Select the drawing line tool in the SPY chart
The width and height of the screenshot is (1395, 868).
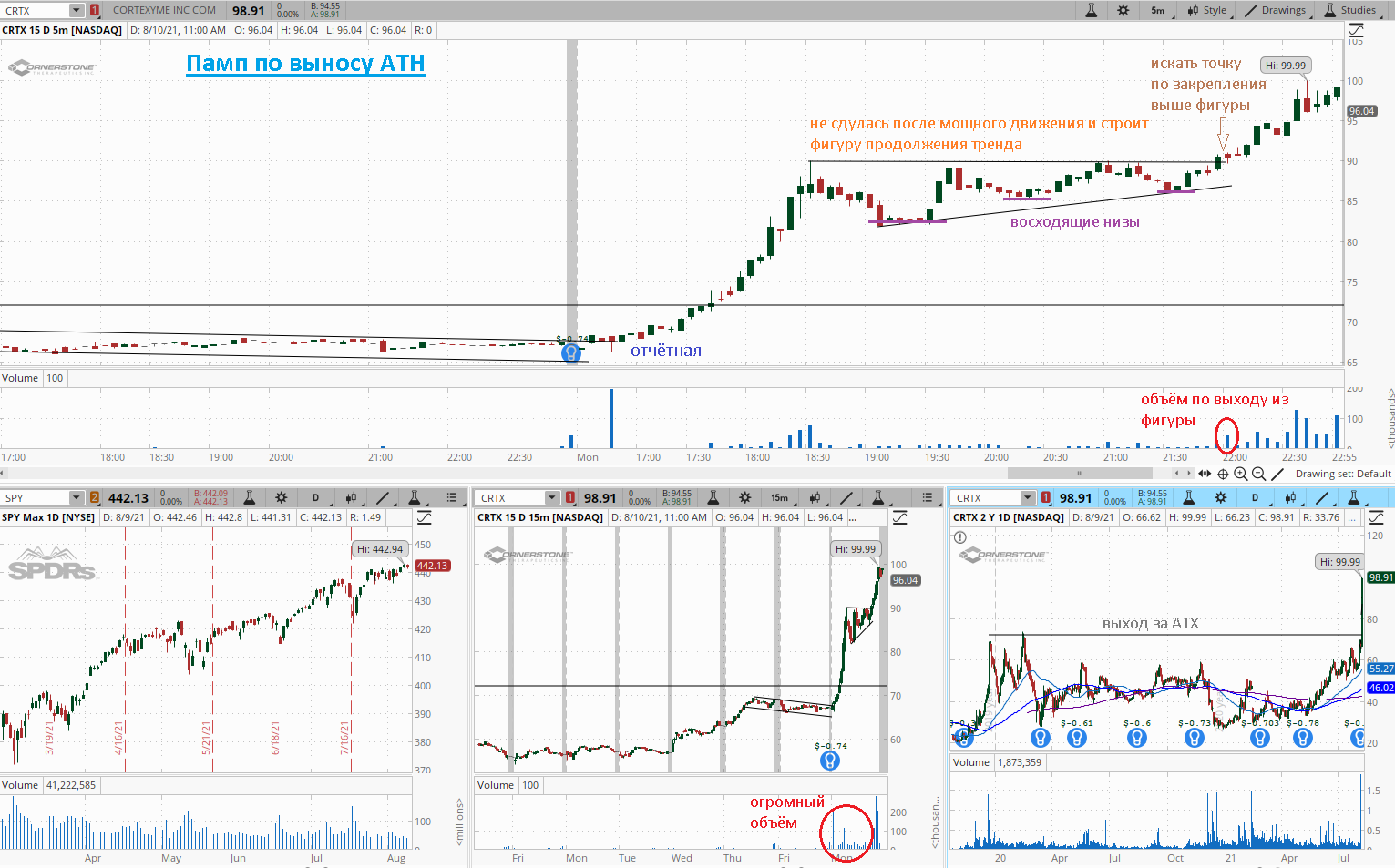383,498
